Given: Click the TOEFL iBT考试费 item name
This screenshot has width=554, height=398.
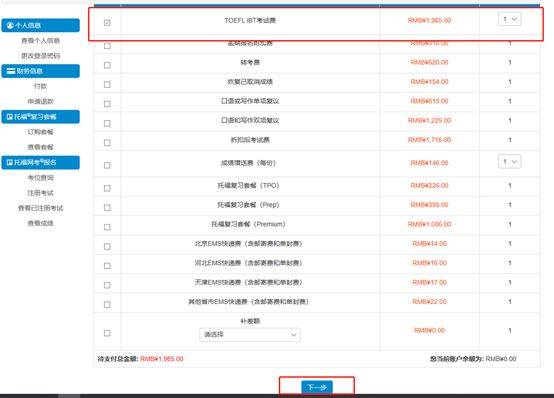Looking at the screenshot, I should pos(250,21).
